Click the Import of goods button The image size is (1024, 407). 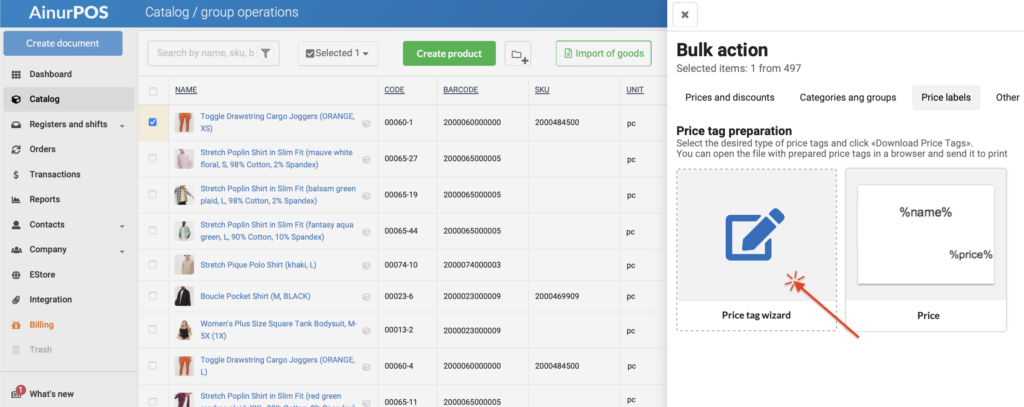pyautogui.click(x=604, y=54)
